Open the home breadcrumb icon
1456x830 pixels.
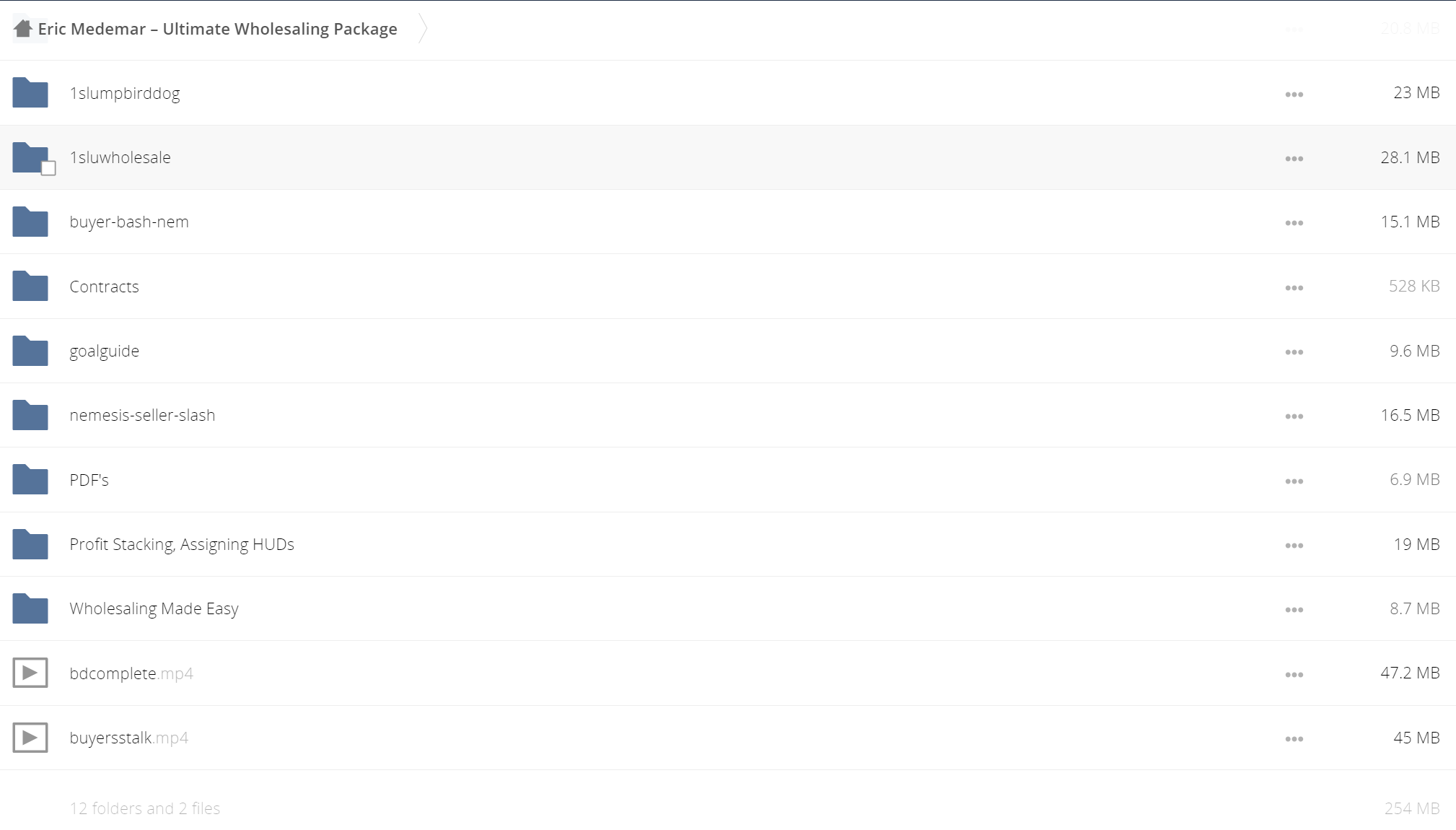coord(23,29)
